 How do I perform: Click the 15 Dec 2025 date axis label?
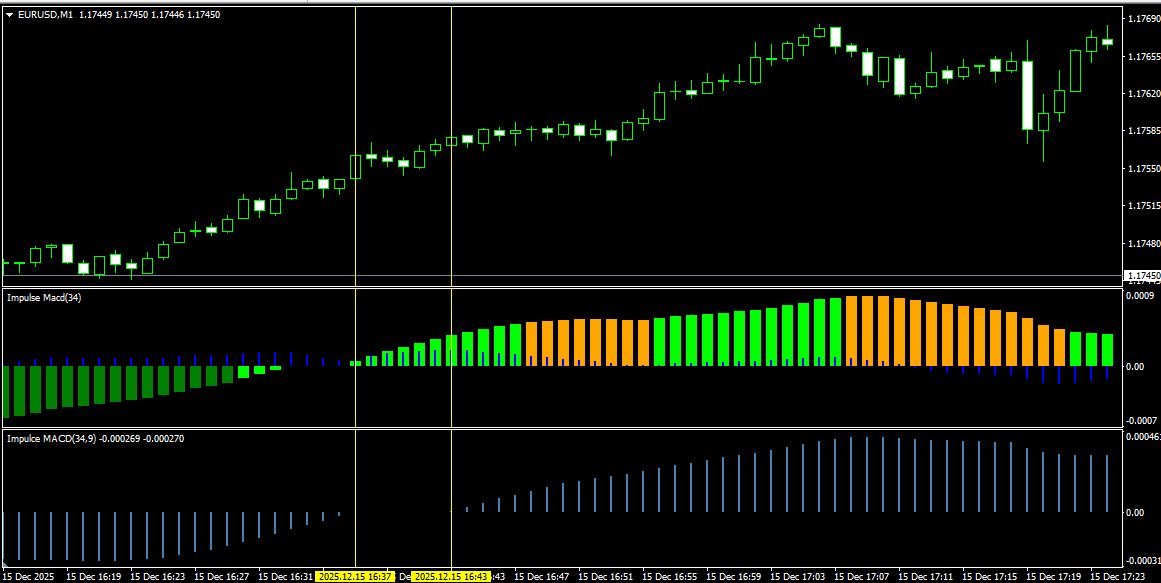[29, 576]
